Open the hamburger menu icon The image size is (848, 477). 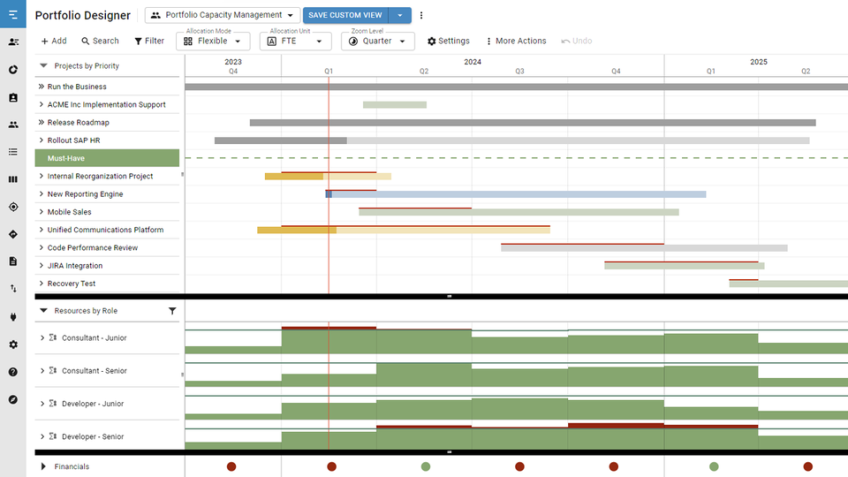click(13, 14)
